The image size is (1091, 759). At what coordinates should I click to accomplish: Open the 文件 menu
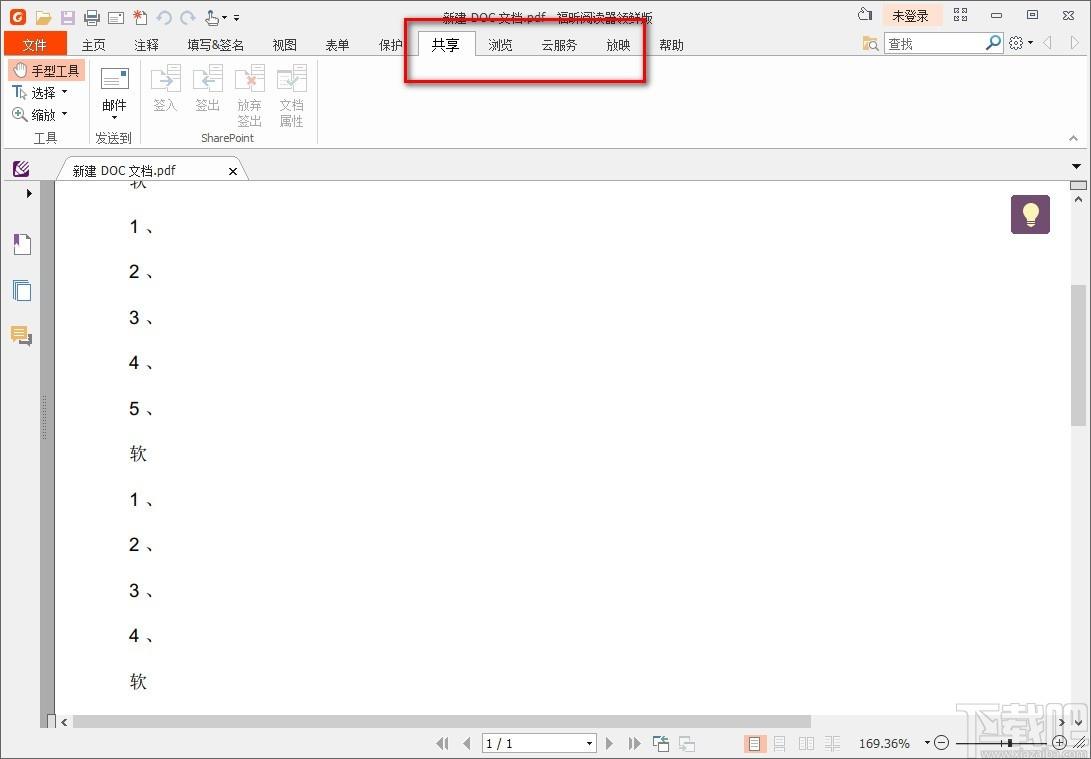tap(35, 45)
